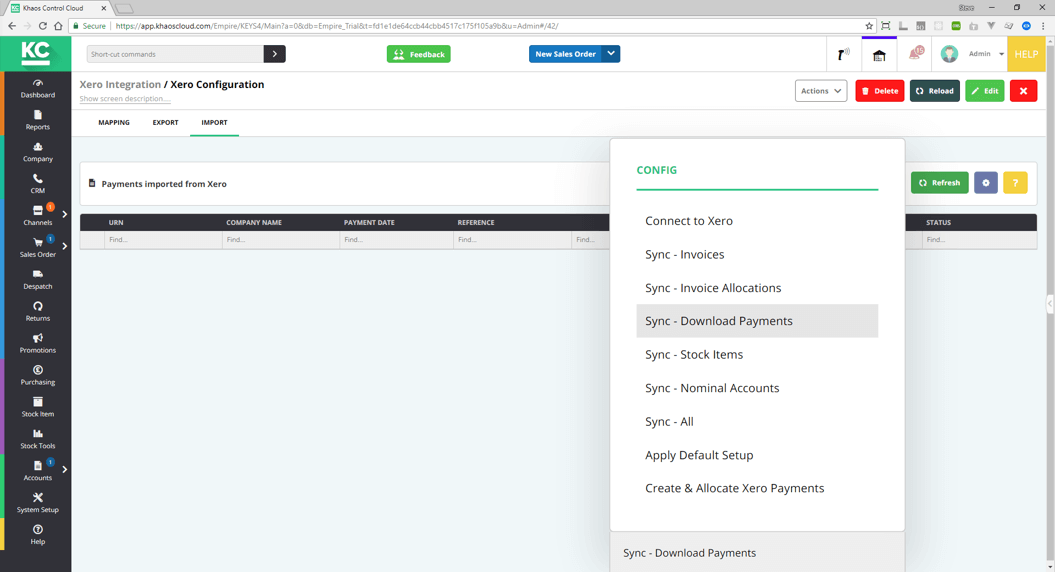Choose Sync - Invoice Allocations
Screen dimensions: 1055x572
[757, 288]
